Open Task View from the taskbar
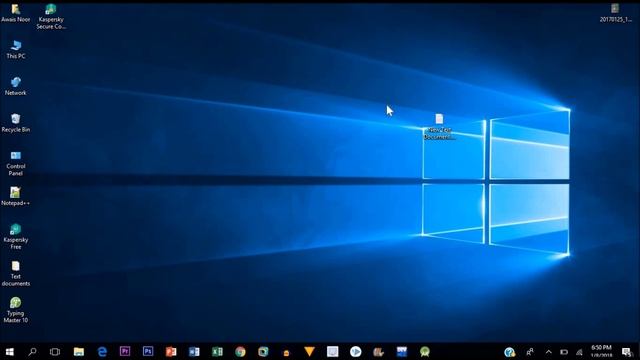640x360 pixels. point(55,351)
